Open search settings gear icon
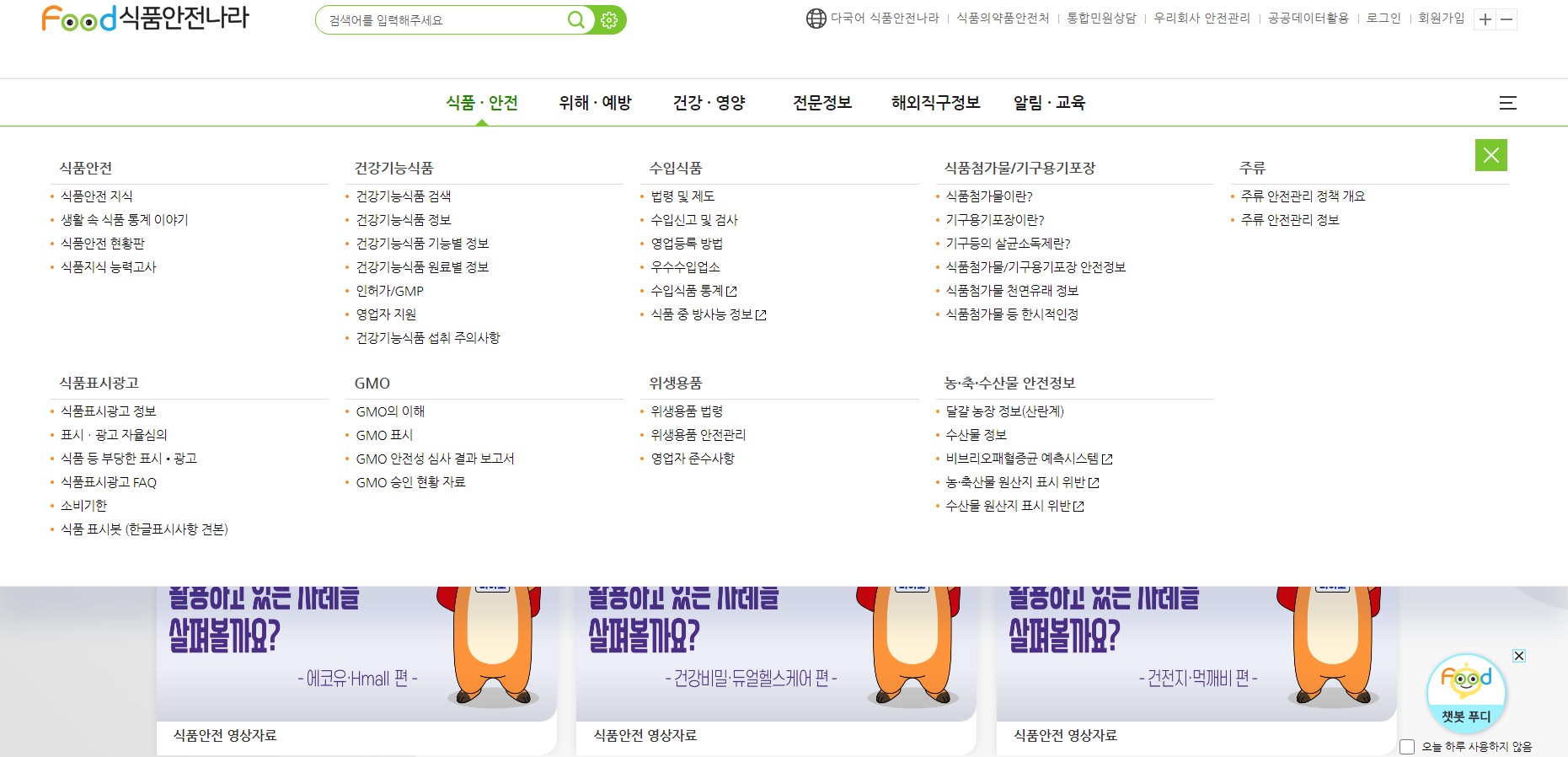This screenshot has height=757, width=1568. (609, 19)
